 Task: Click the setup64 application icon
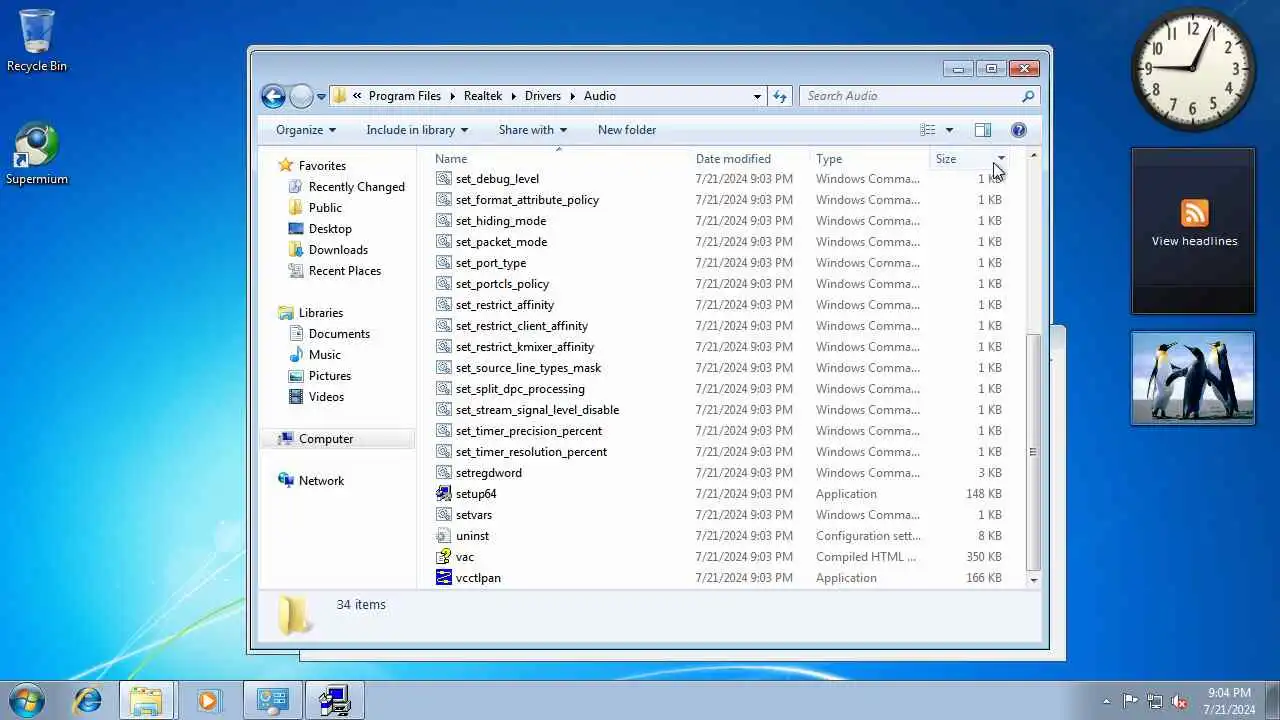click(444, 494)
